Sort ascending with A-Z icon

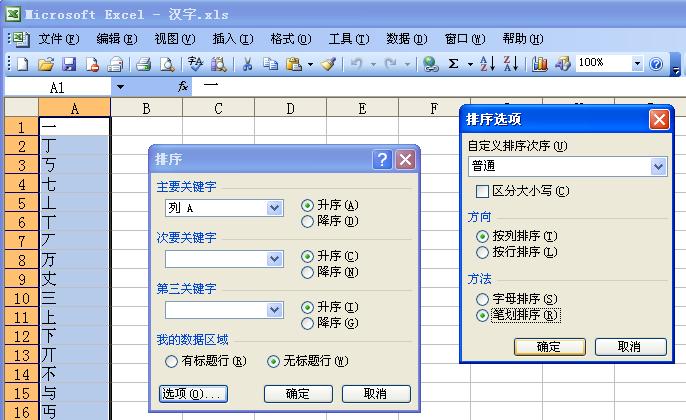487,64
